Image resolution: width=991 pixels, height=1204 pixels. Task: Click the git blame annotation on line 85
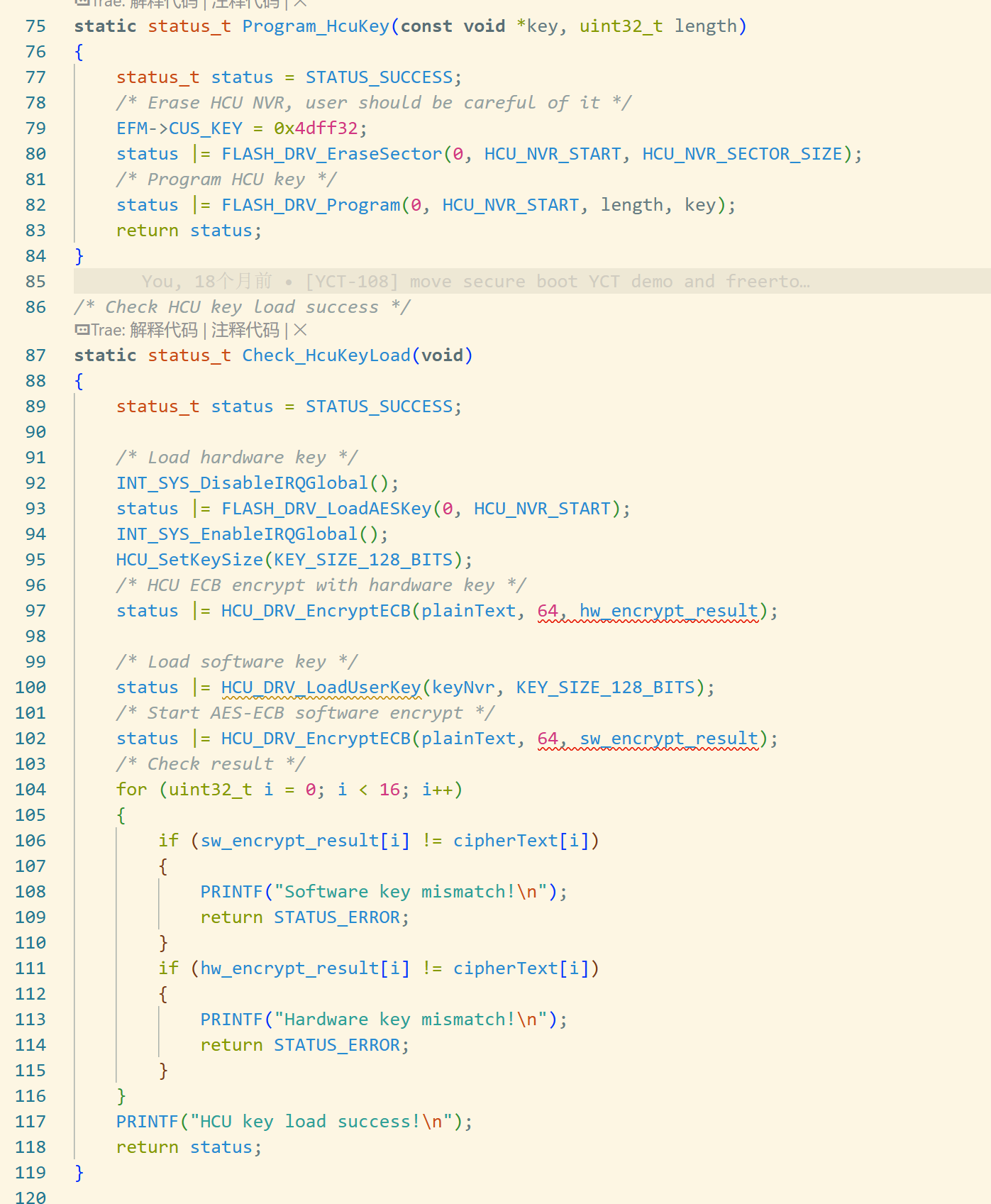coord(475,282)
